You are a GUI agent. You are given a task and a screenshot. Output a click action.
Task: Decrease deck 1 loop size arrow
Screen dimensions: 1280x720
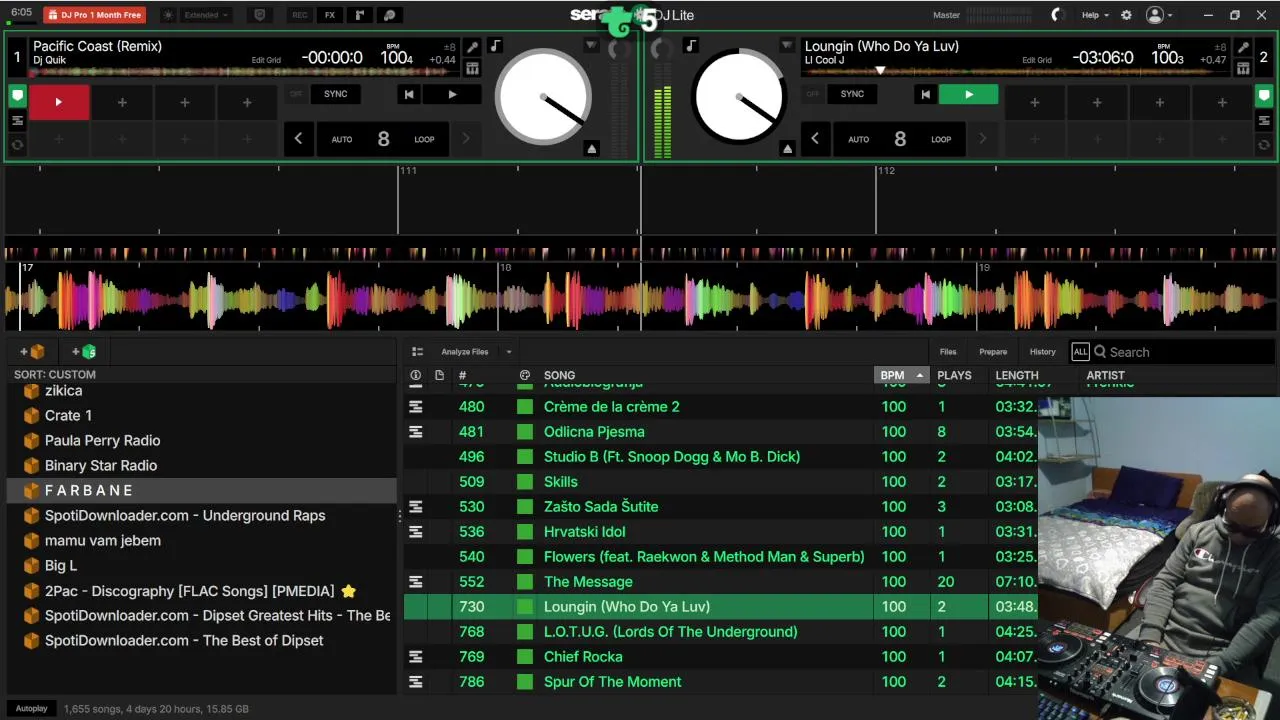(x=298, y=139)
